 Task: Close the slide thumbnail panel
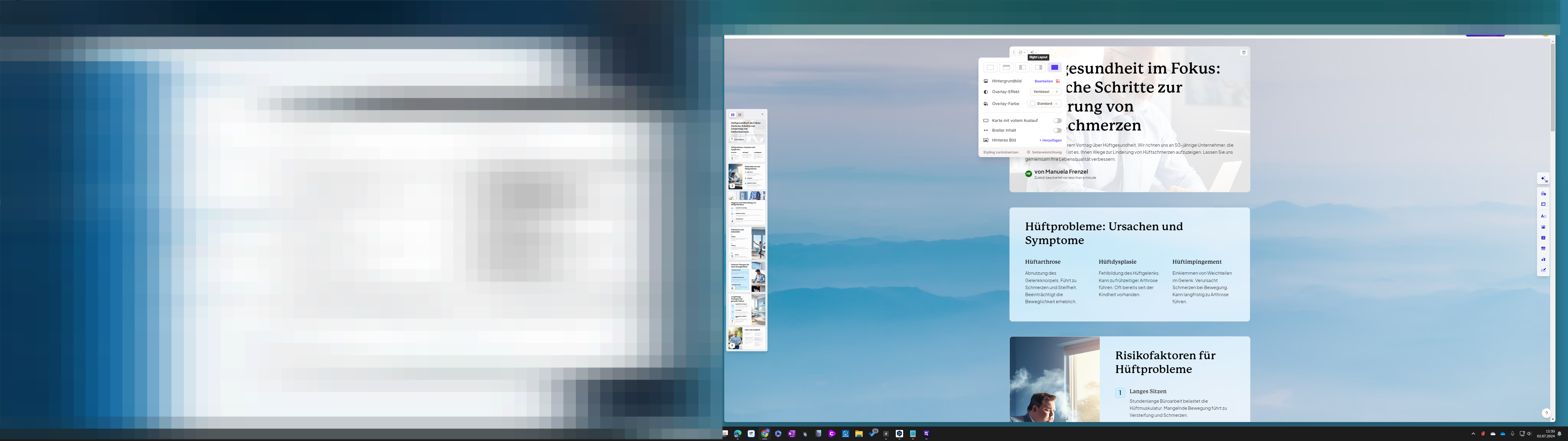[x=763, y=115]
